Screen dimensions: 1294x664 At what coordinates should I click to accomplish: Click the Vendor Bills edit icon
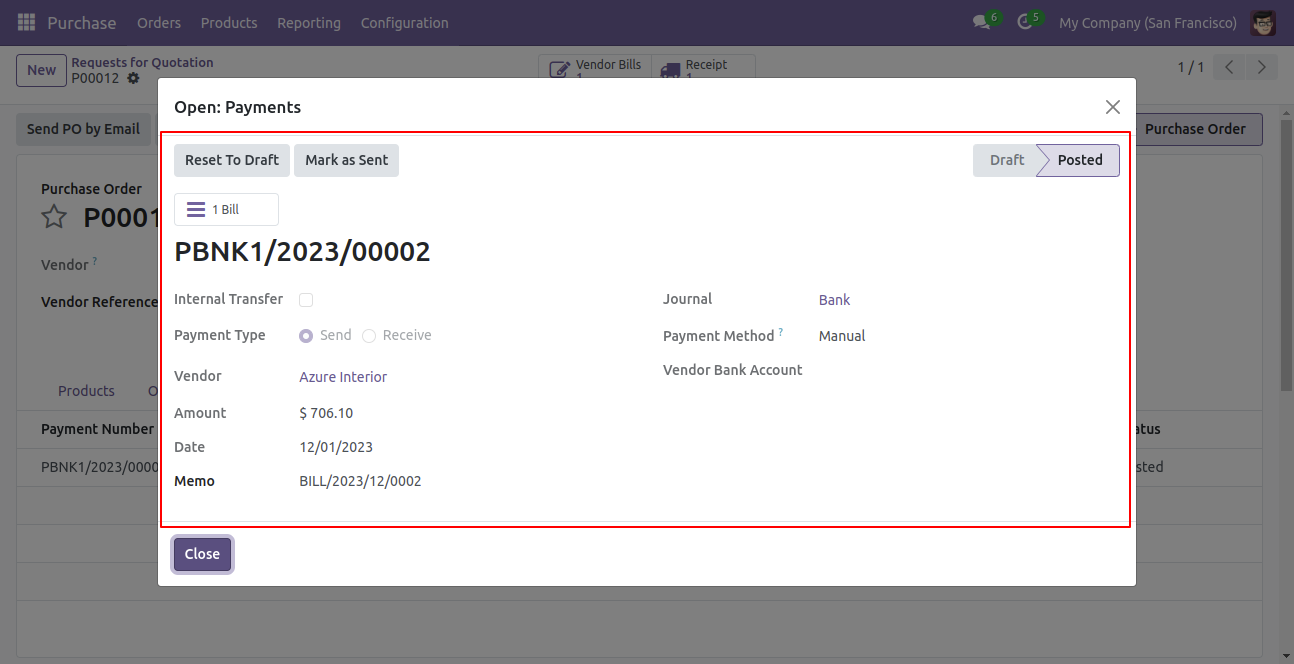560,70
